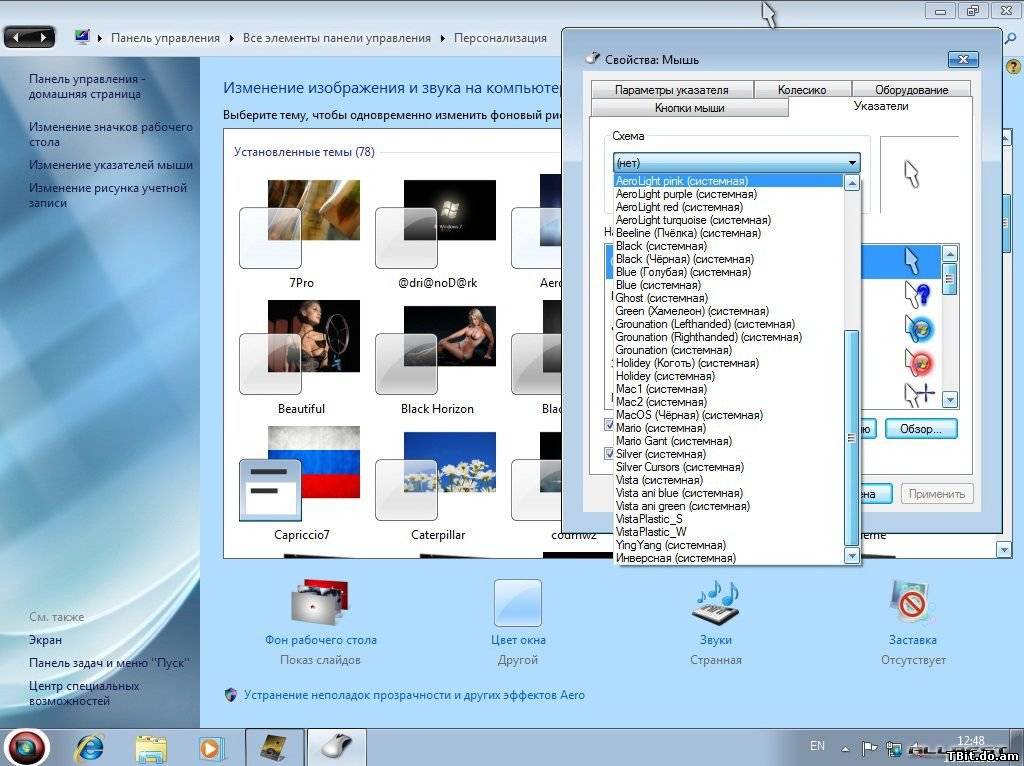
Task: Click the Action Center flag tray icon
Action: [x=869, y=748]
